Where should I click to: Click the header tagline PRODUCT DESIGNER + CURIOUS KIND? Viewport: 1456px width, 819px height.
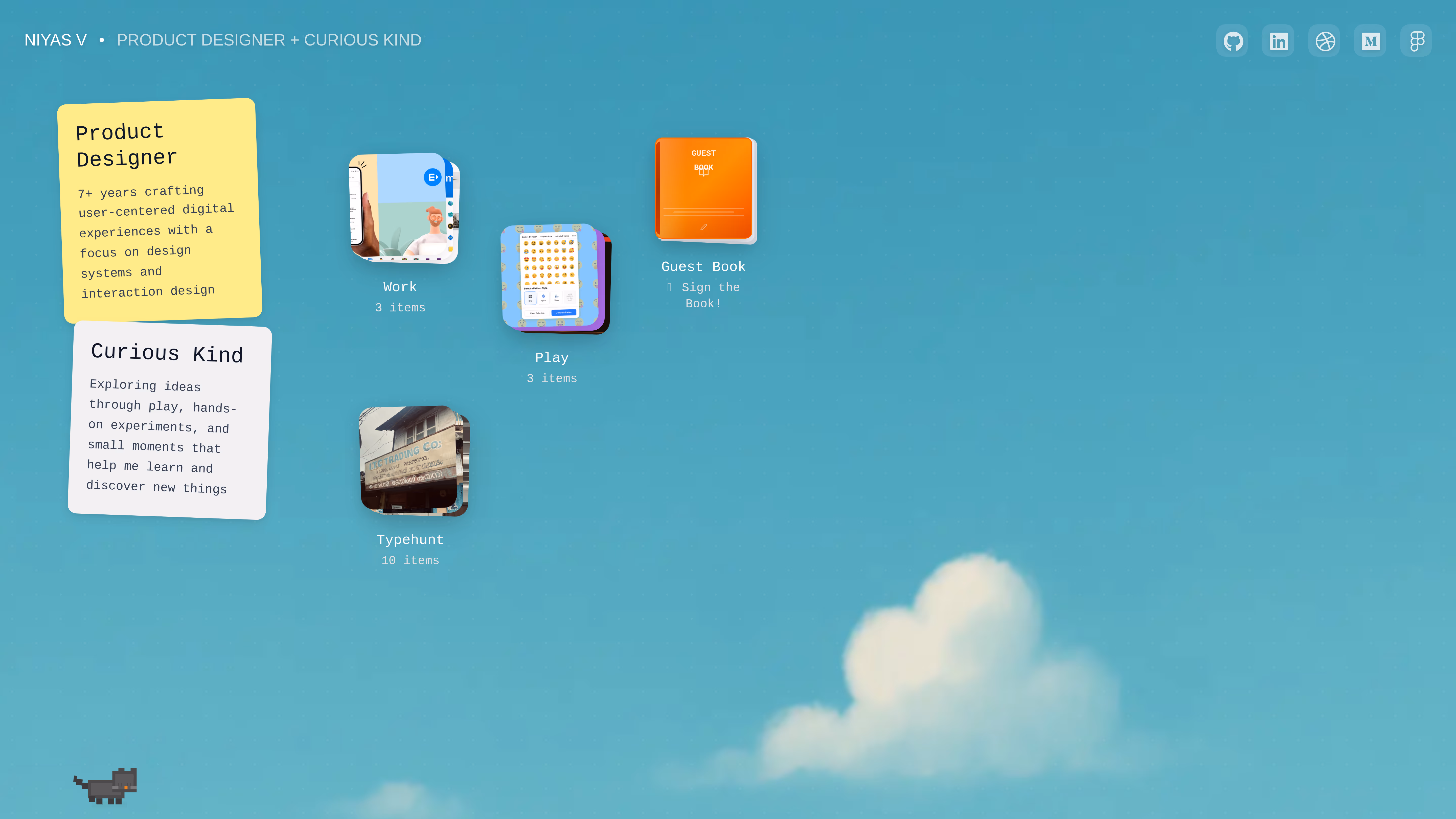[x=269, y=40]
